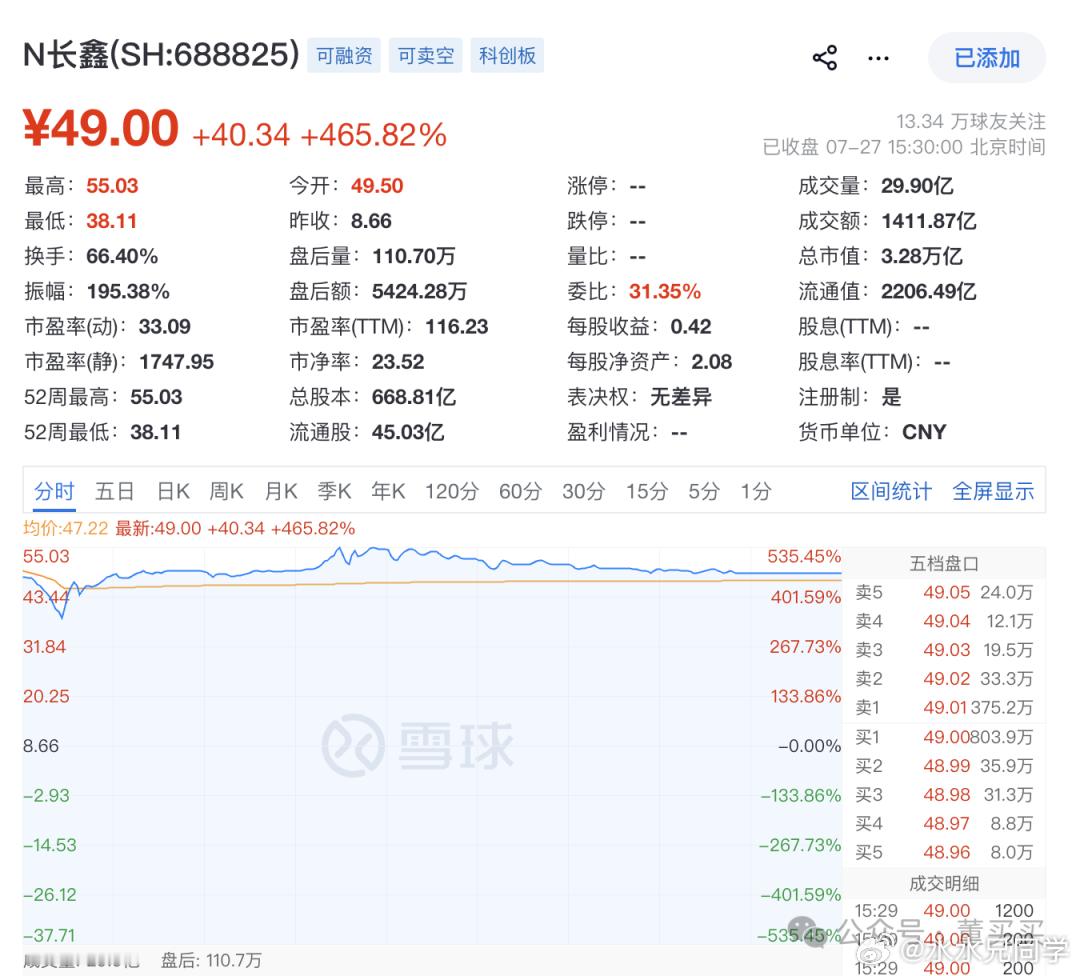1080x976 pixels.
Task: Click the share icon
Action: [x=824, y=58]
